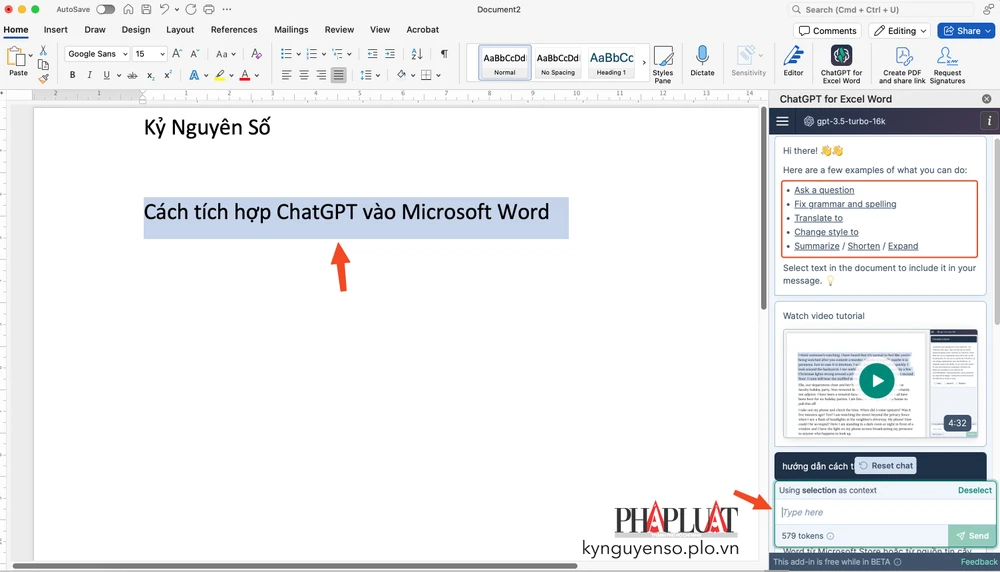Open ChatGPT panel info button
Screen dimensions: 1000x572
point(989,121)
